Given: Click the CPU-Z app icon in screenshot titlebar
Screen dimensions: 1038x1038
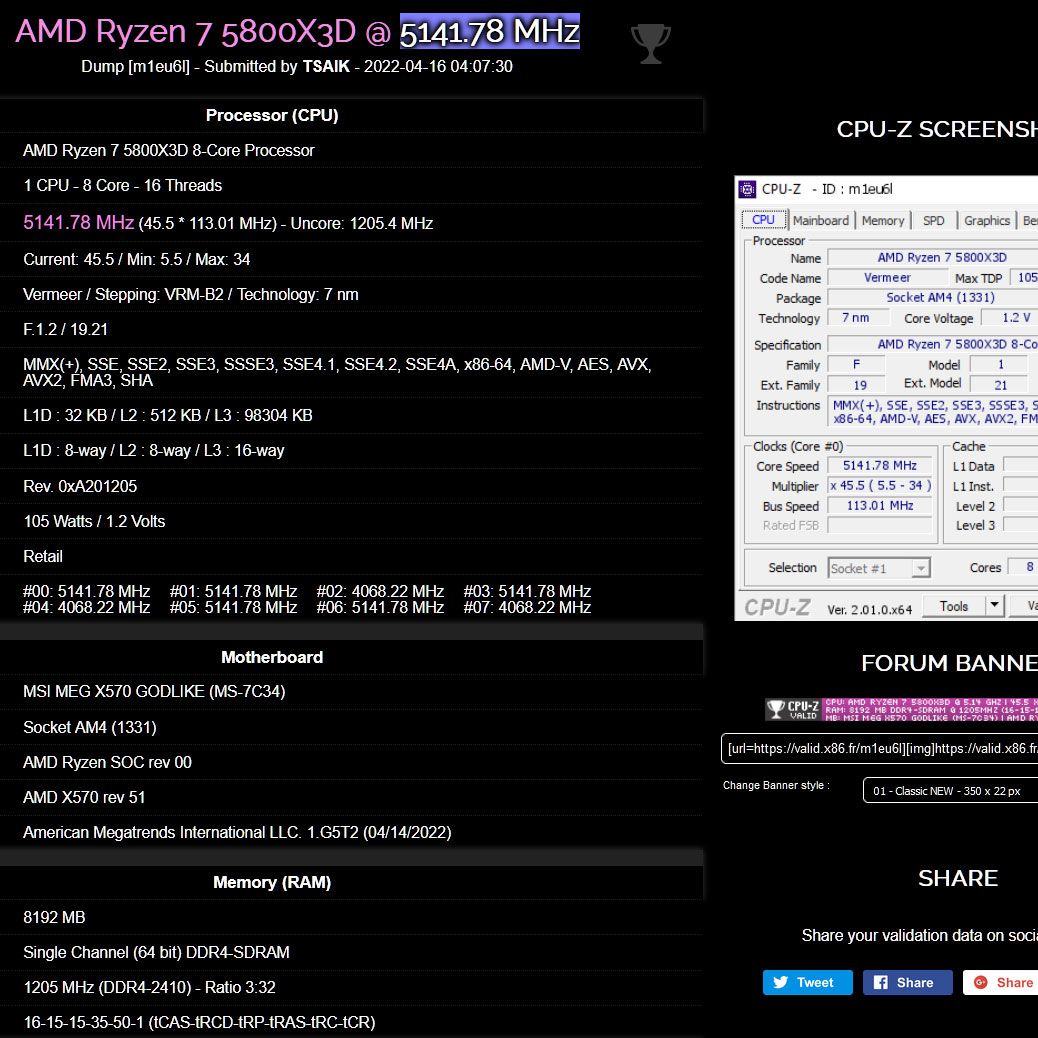Looking at the screenshot, I should [x=747, y=189].
